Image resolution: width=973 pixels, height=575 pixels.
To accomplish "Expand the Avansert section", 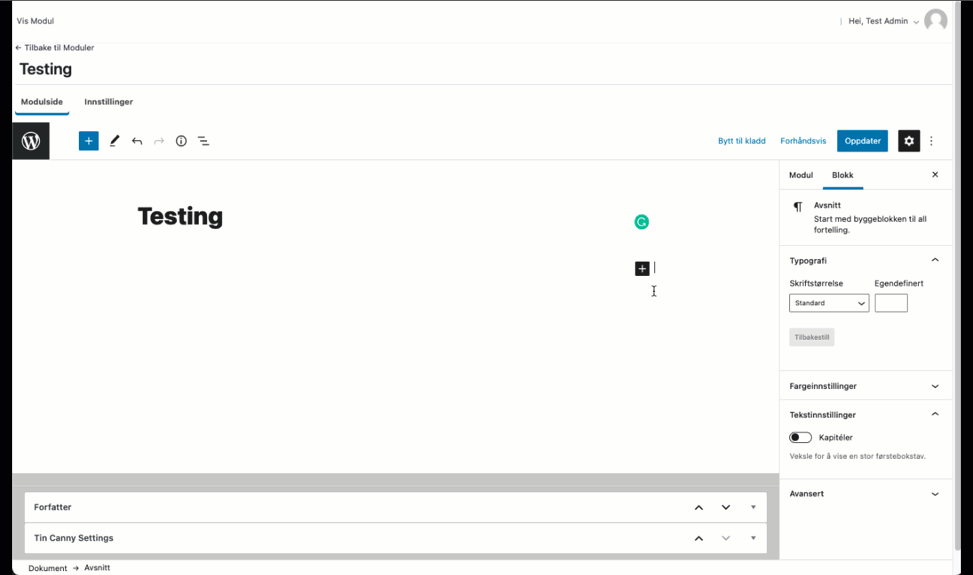I will [865, 493].
